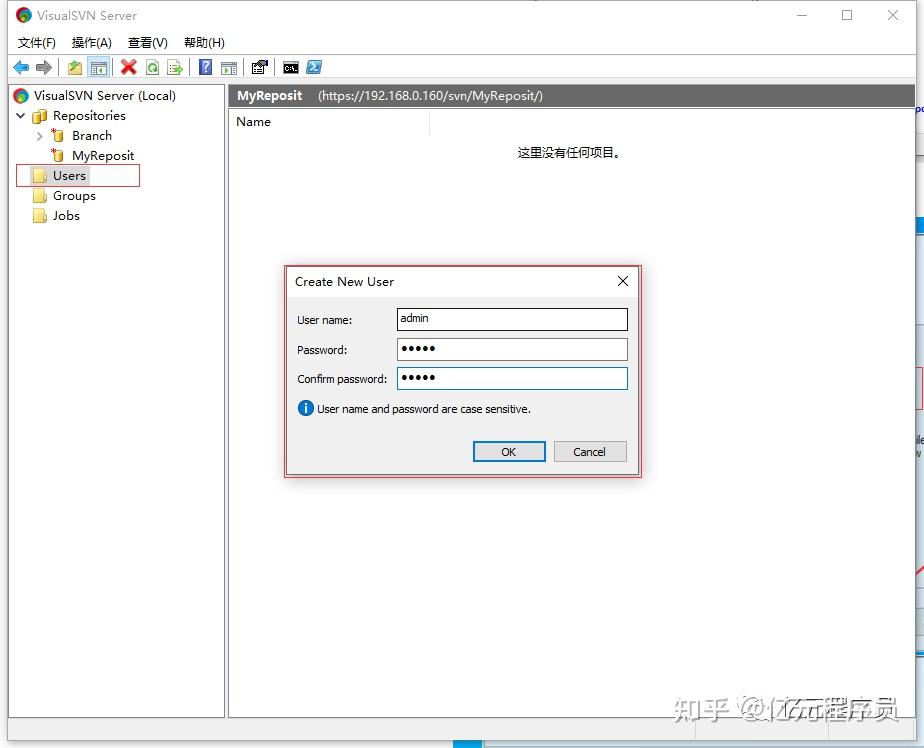Toggle the console tree visibility icon

98,67
